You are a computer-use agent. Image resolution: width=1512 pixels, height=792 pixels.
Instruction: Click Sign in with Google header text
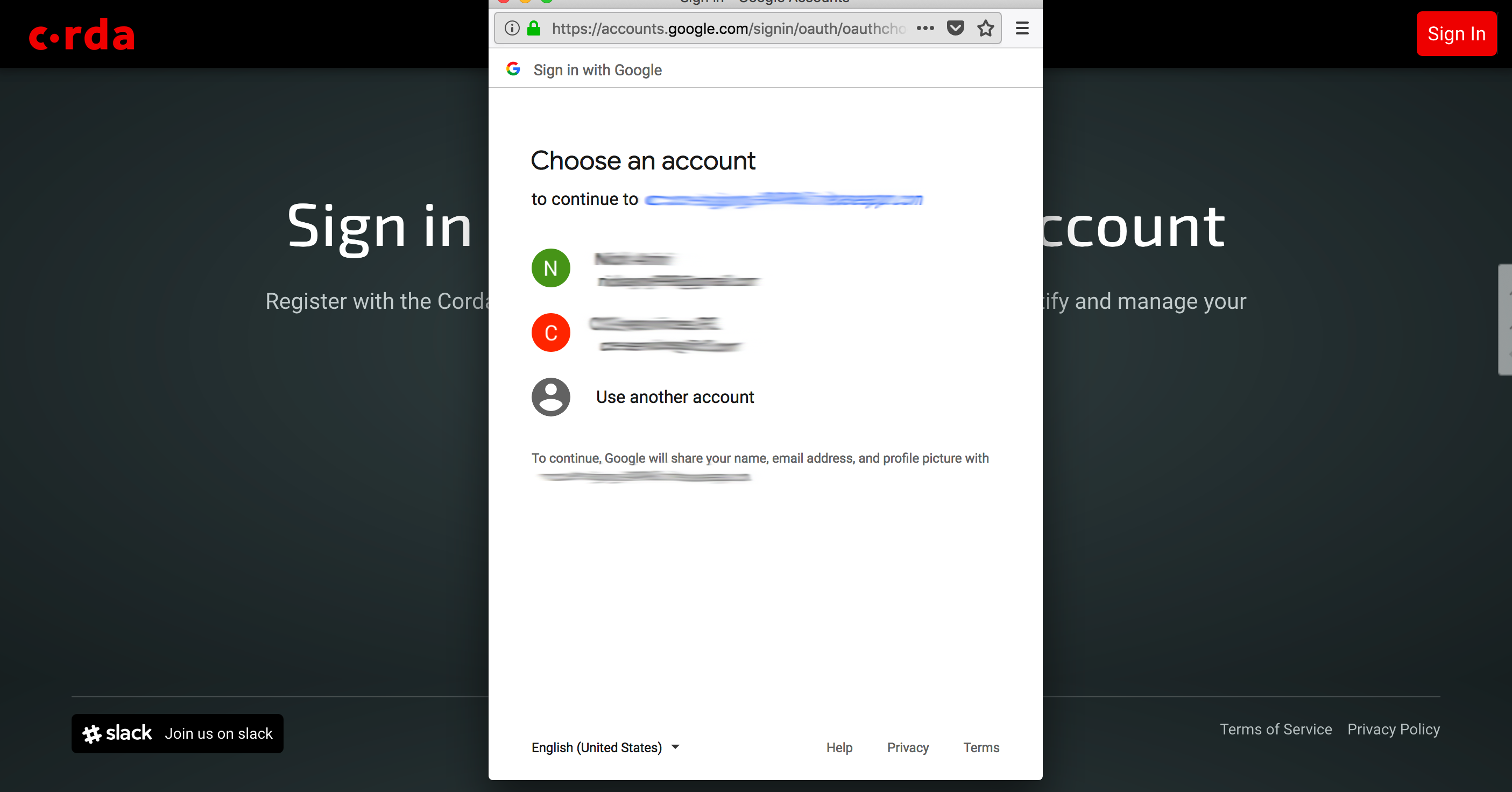(x=597, y=70)
